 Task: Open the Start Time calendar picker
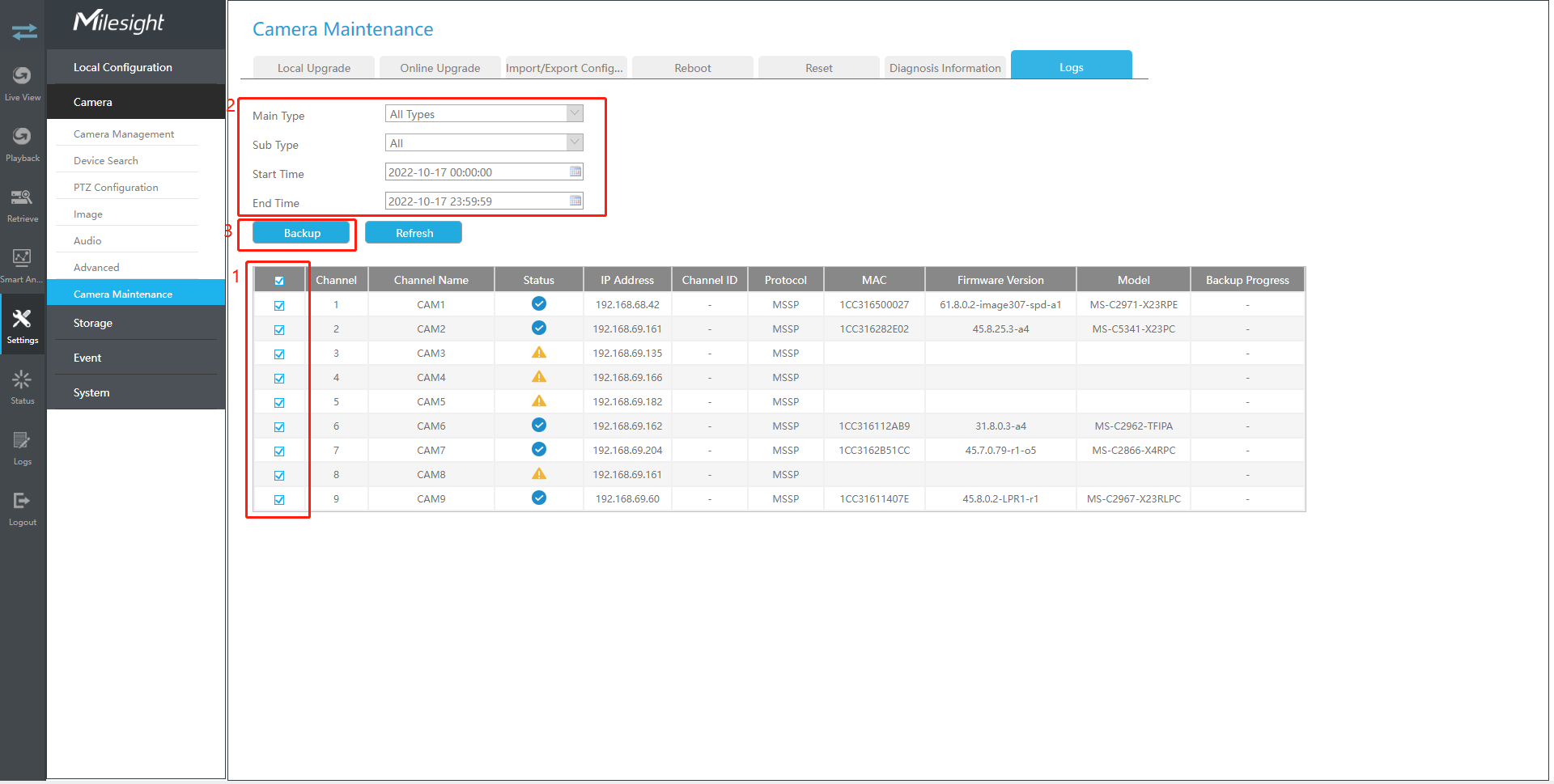tap(575, 172)
